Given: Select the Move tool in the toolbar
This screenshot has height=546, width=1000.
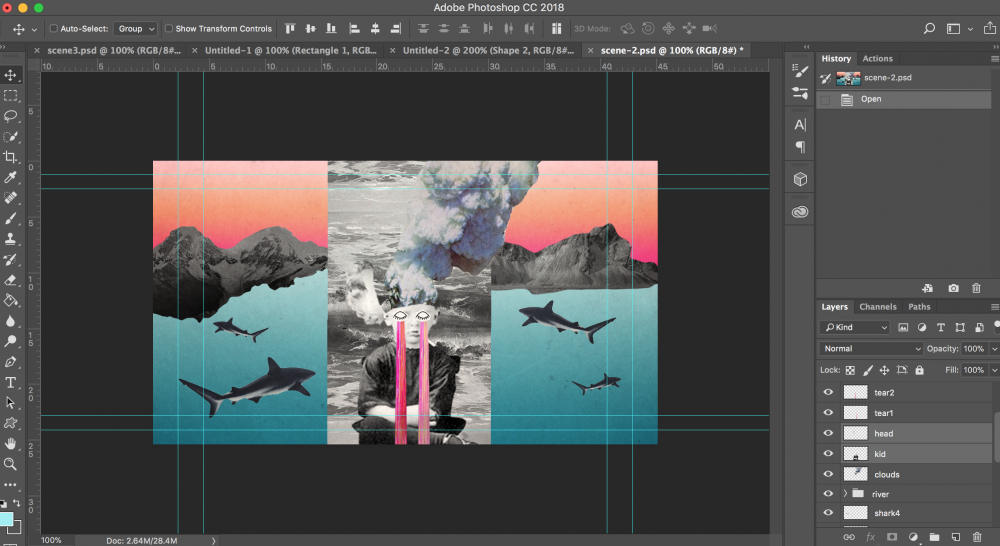Looking at the screenshot, I should point(10,75).
